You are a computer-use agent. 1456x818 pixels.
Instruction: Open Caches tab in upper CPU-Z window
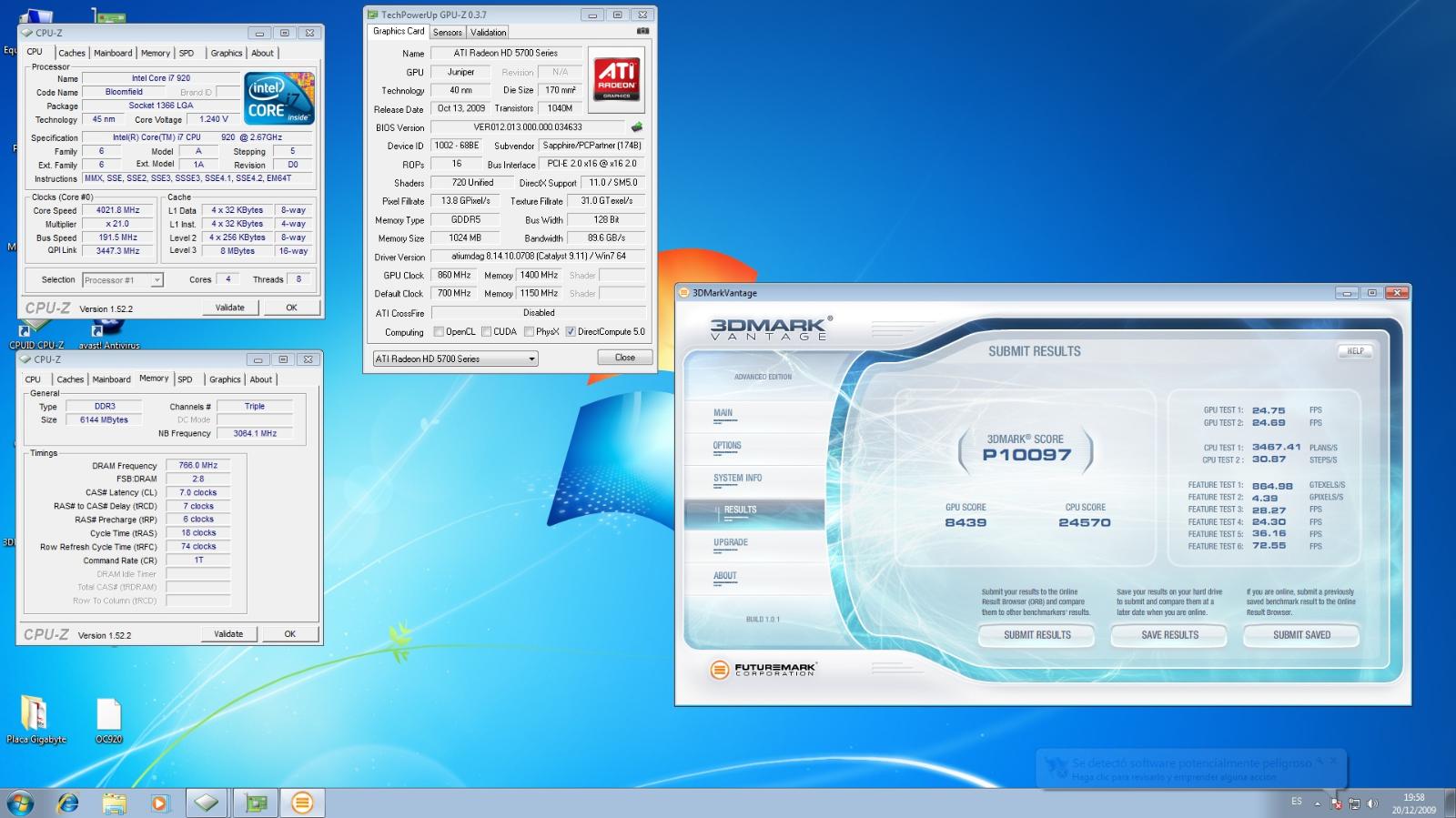(72, 53)
